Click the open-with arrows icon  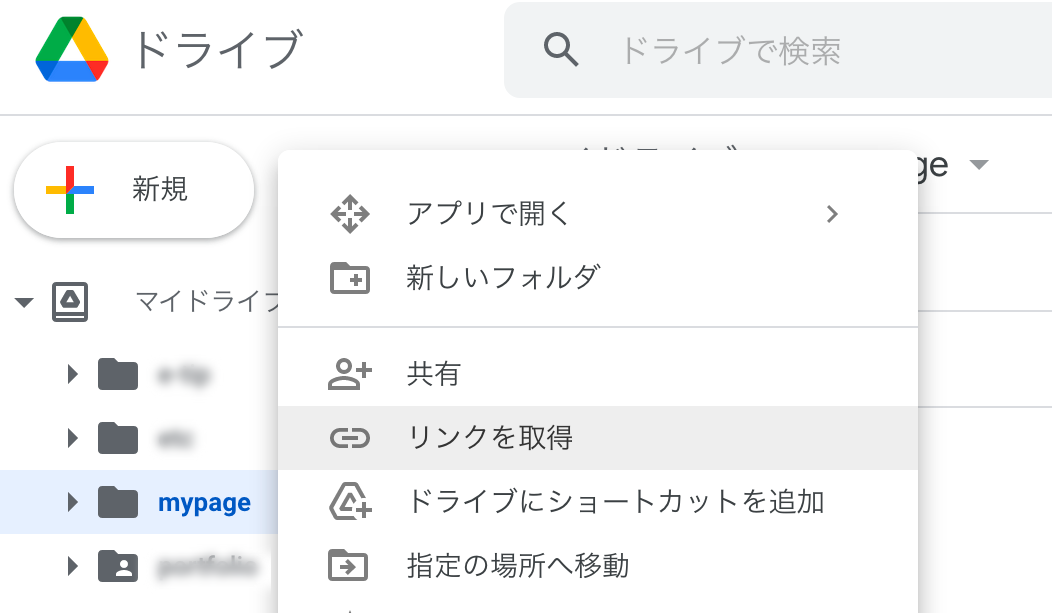pos(349,214)
